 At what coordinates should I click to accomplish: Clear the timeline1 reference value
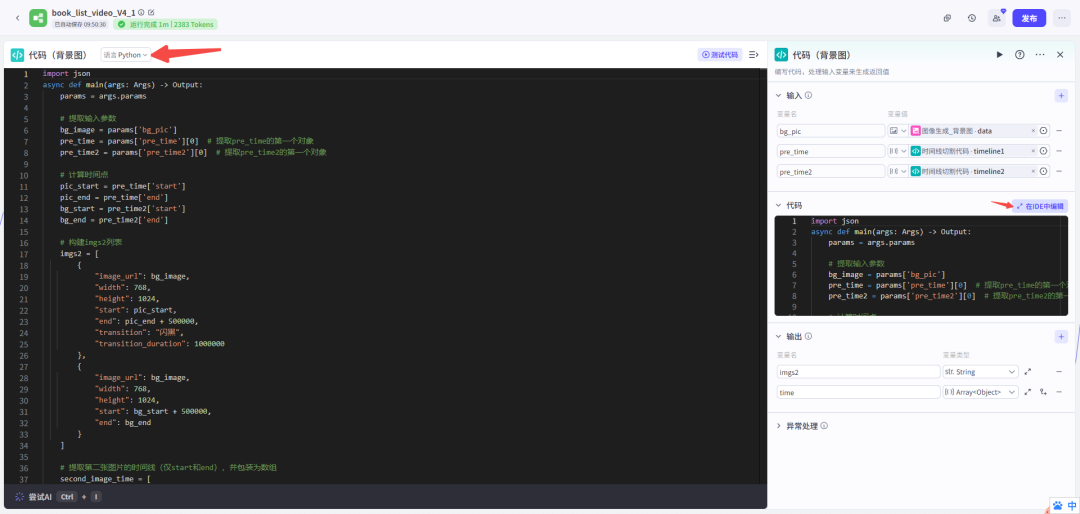[x=1032, y=151]
